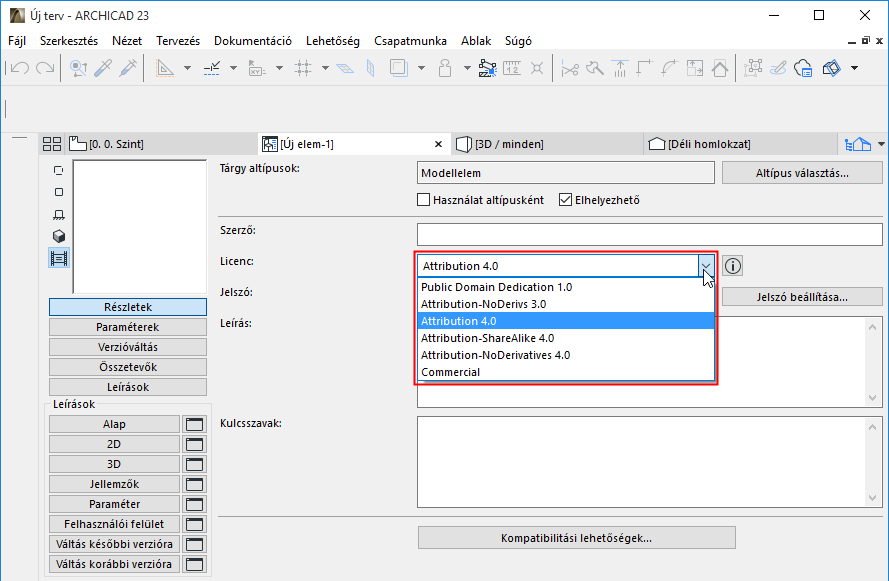Select the 3D cube script icon in sidebar
Viewport: 889px width, 581px height.
pyautogui.click(x=58, y=236)
